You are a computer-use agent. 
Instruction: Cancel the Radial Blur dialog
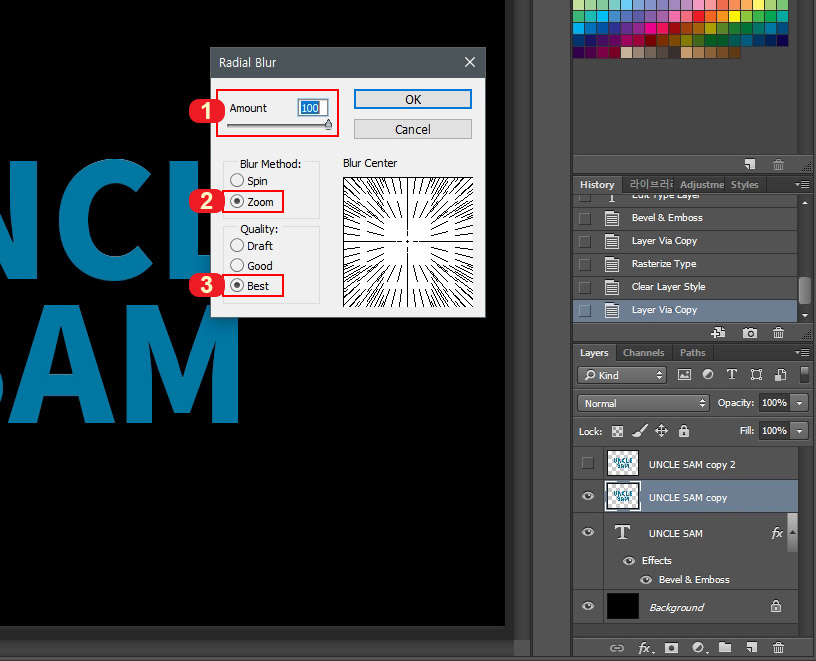pos(413,129)
